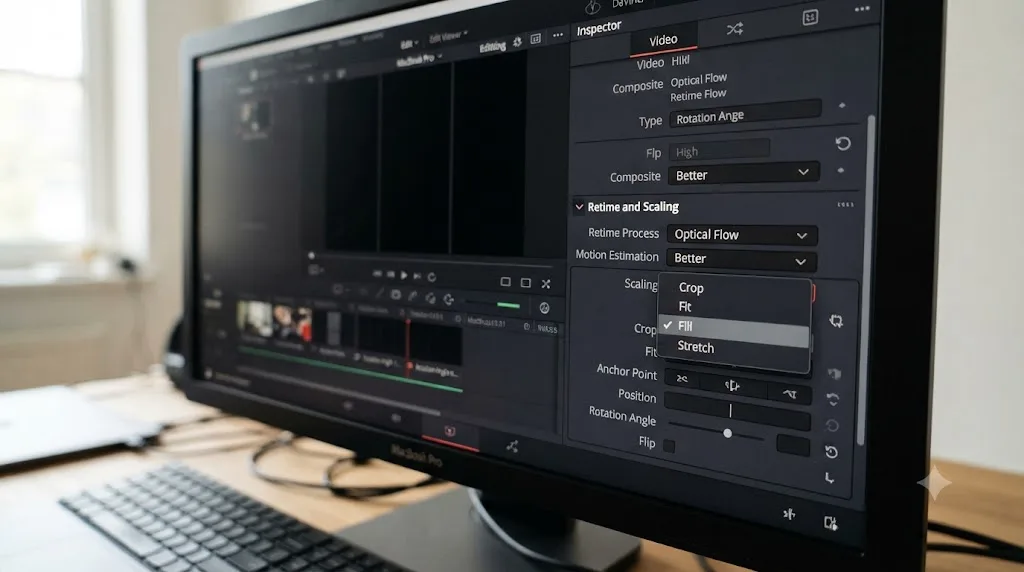Image resolution: width=1024 pixels, height=572 pixels.
Task: Click the swap arrows icon beside Position row
Action: (833, 399)
